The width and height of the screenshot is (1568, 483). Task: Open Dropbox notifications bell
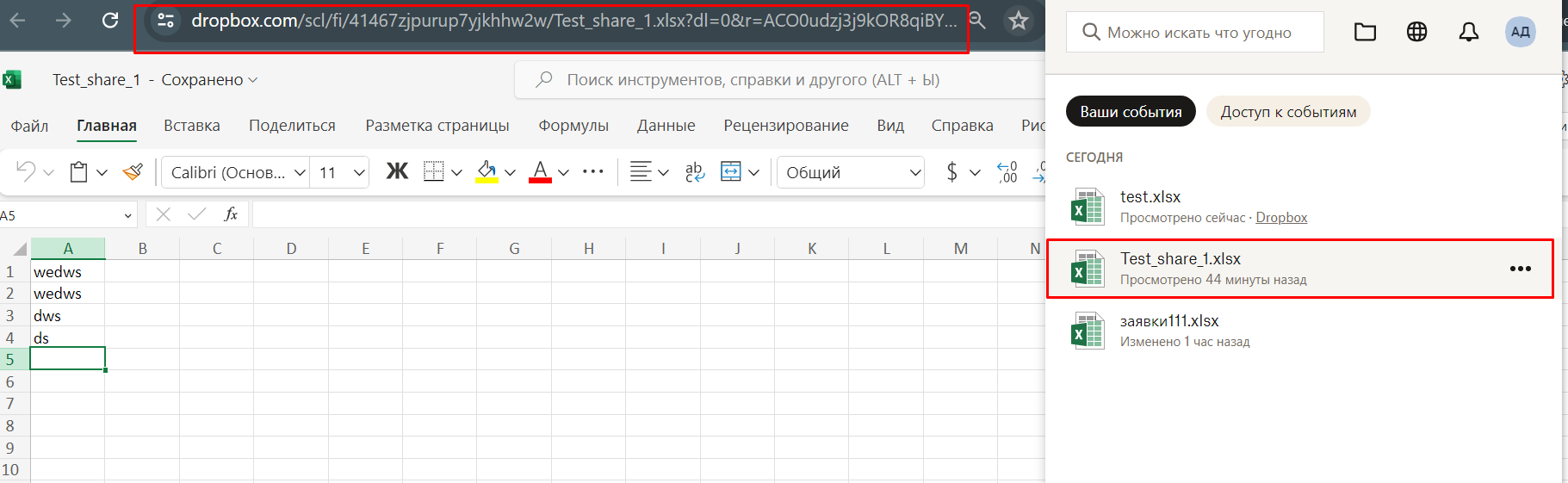click(x=1469, y=32)
